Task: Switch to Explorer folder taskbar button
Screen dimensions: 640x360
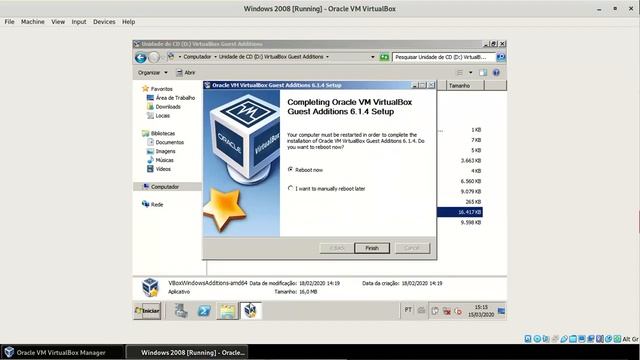Action: pyautogui.click(x=227, y=311)
